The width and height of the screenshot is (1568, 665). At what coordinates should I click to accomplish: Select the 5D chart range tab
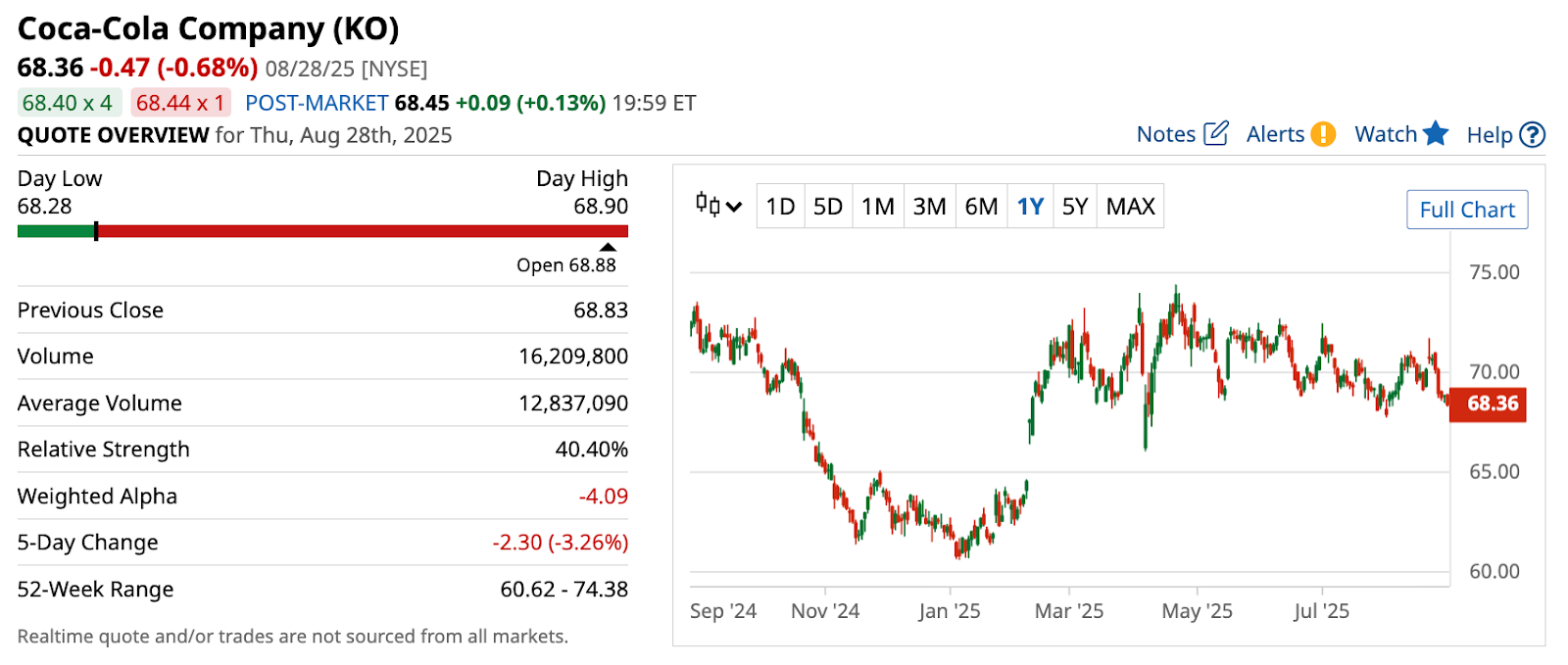(x=828, y=207)
